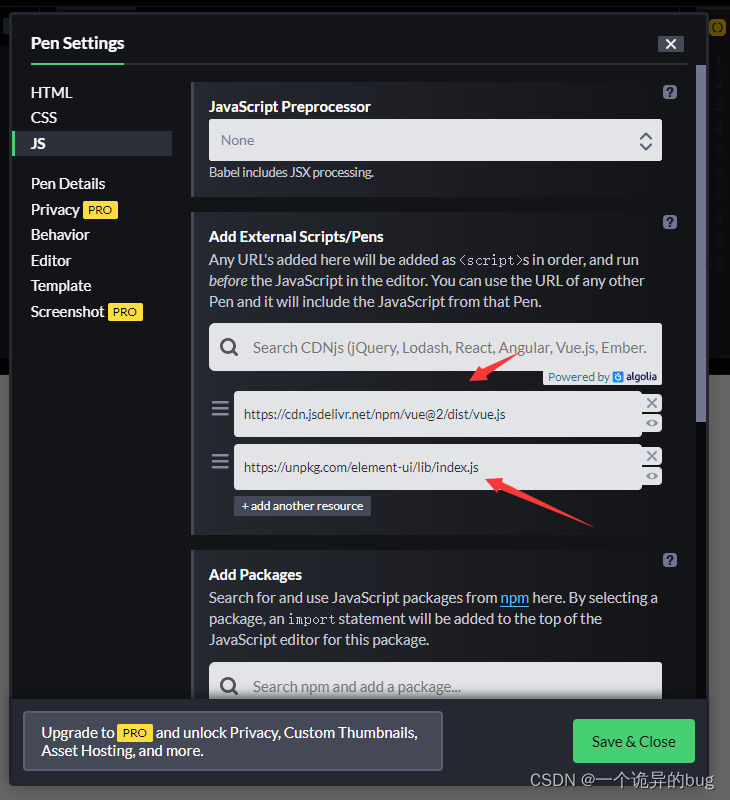Open help for Add Packages section
Screen dimensions: 730x800
(x=669, y=560)
